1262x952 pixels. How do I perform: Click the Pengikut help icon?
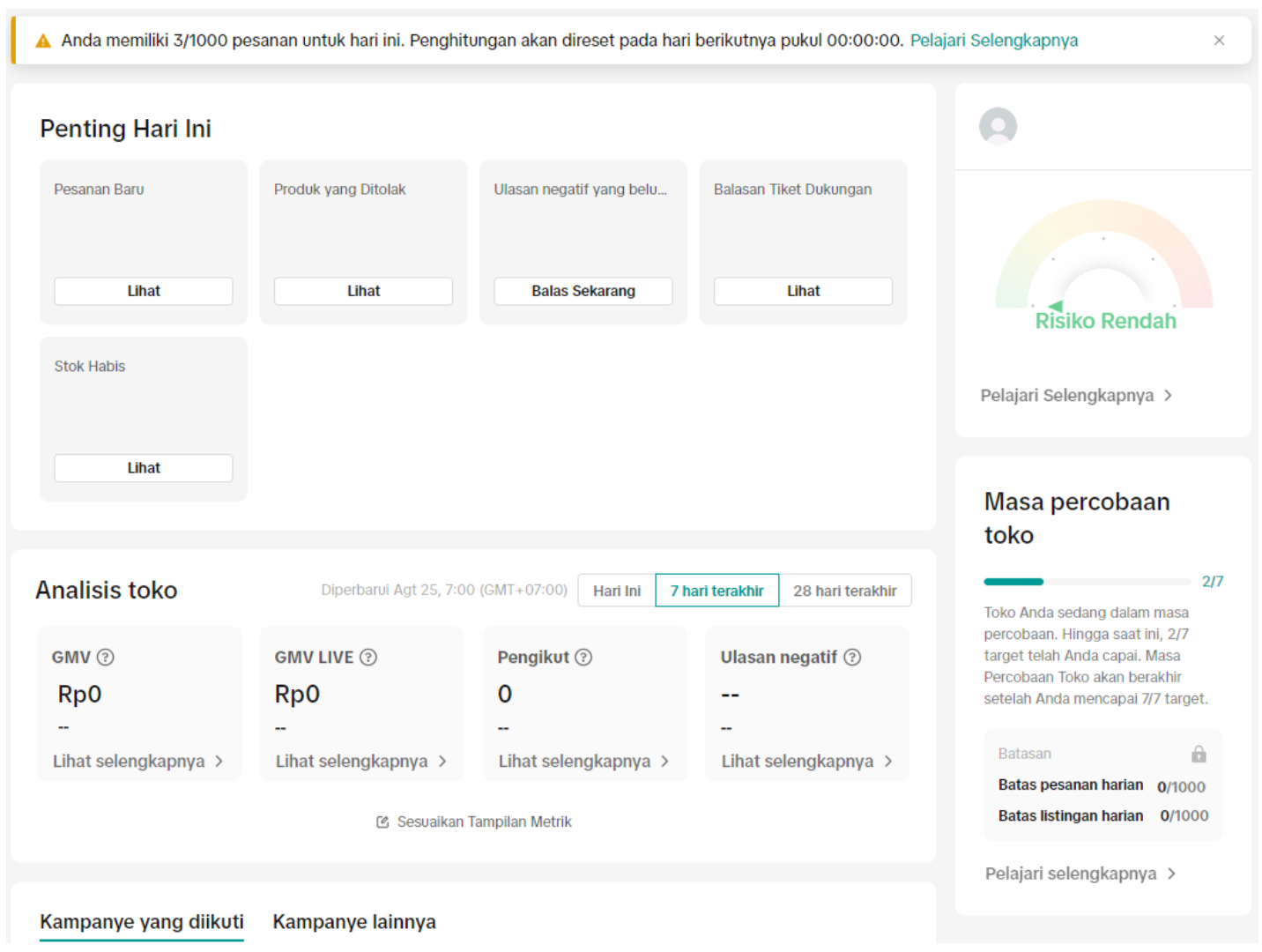[x=583, y=657]
